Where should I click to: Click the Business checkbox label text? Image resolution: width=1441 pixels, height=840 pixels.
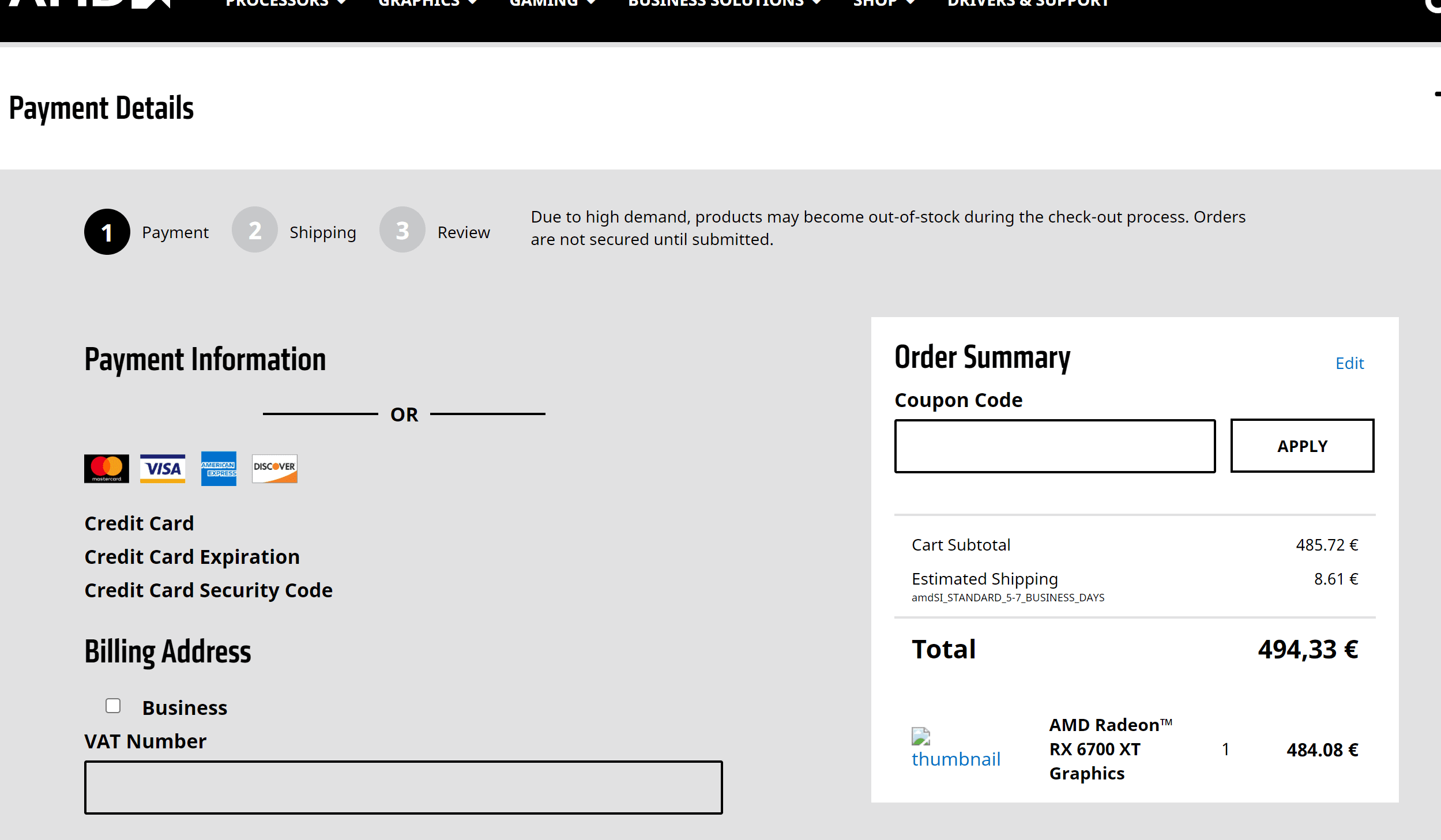(185, 708)
